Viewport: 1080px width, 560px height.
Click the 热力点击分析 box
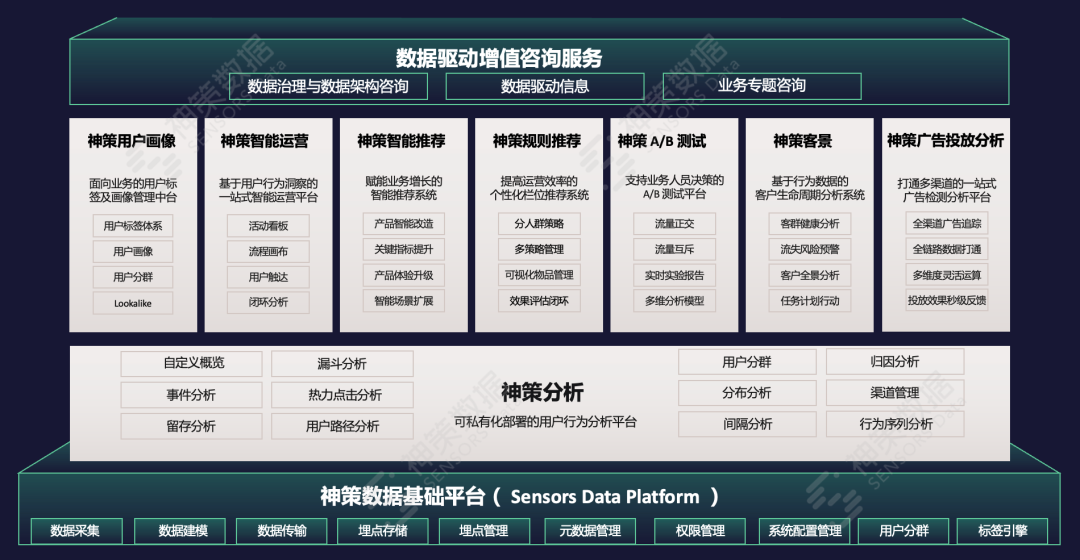click(342, 395)
